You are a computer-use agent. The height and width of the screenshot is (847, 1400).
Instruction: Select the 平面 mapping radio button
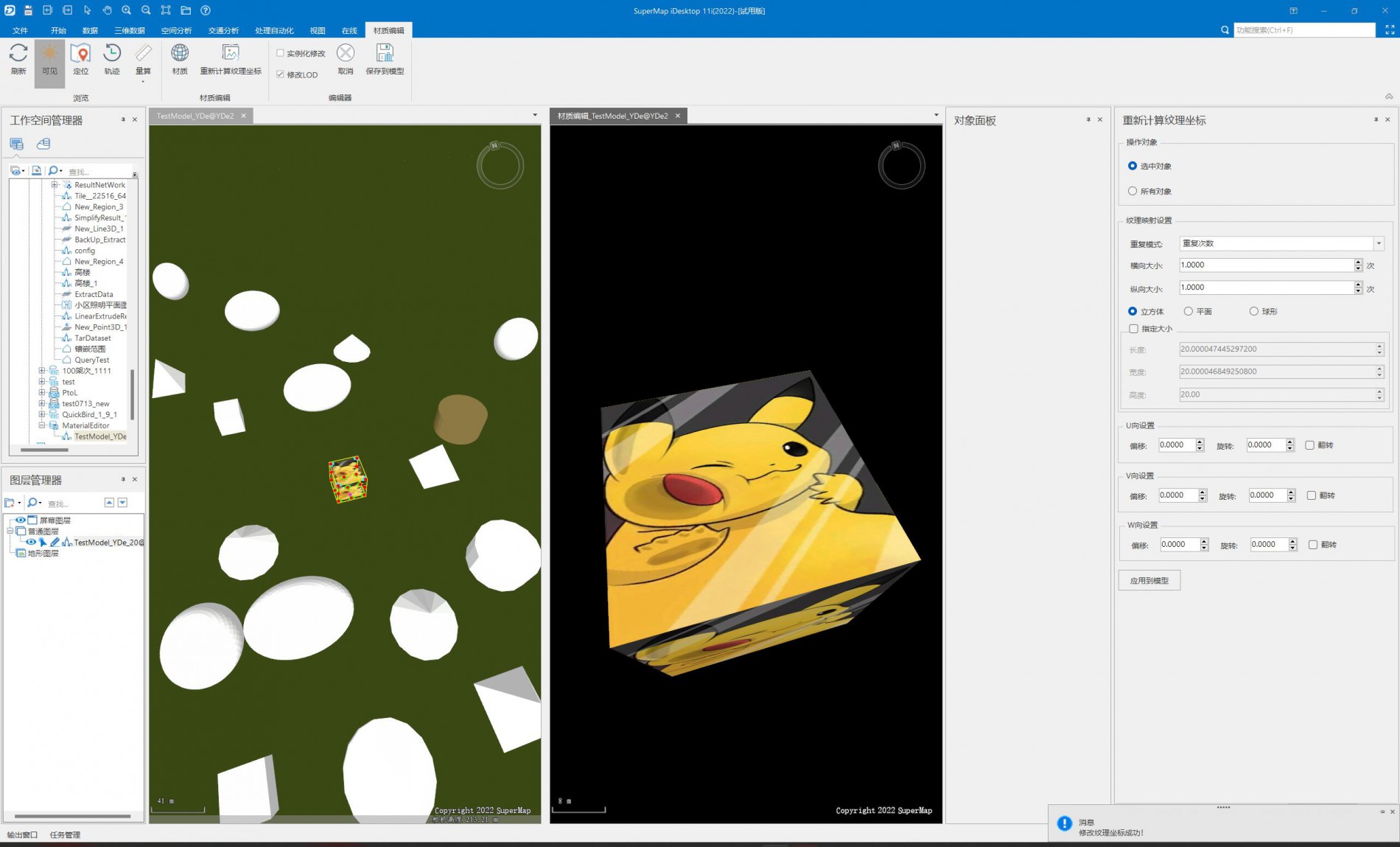pyautogui.click(x=1188, y=311)
